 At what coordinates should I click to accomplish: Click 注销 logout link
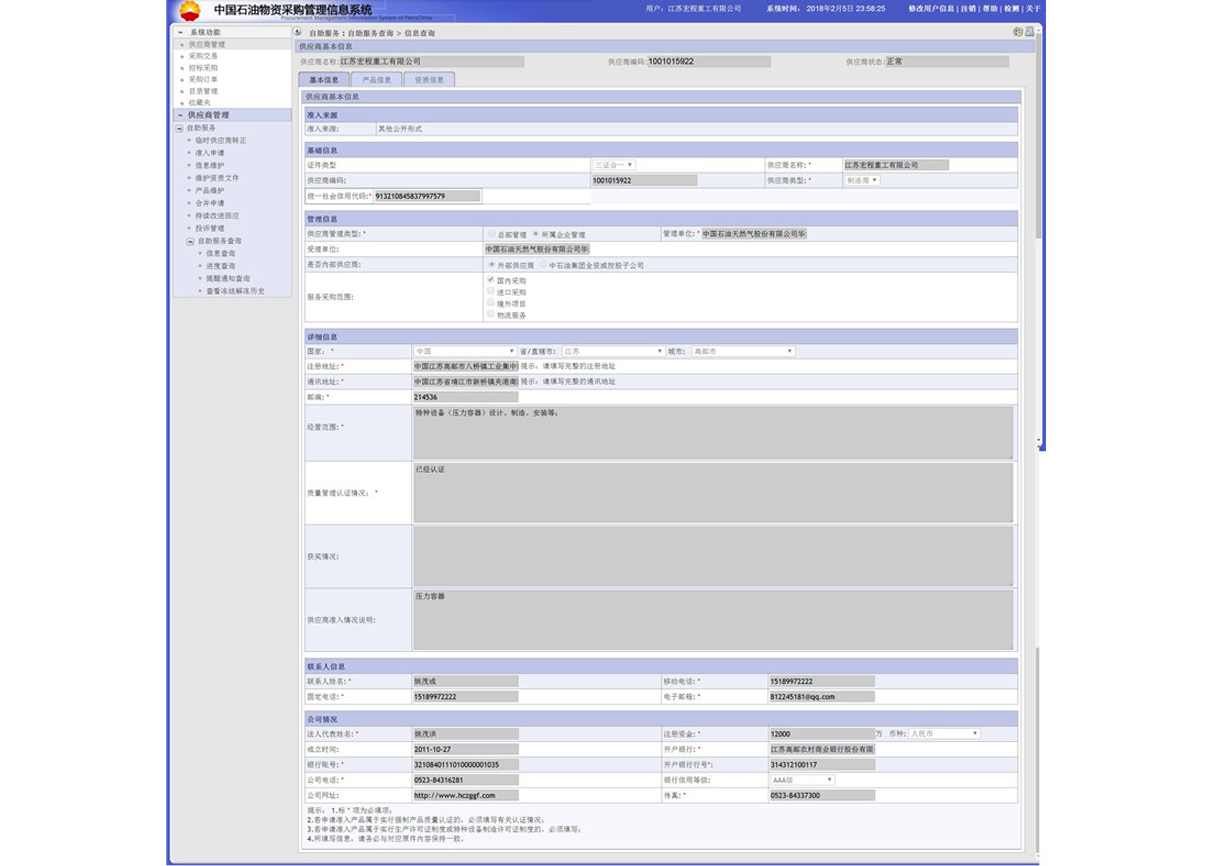pyautogui.click(x=967, y=8)
